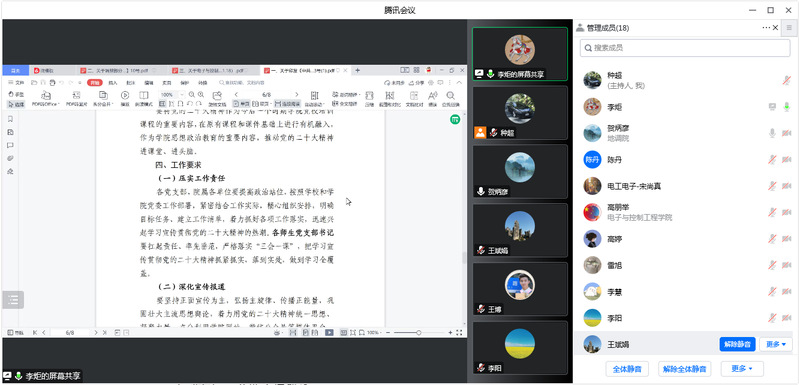Click the hamburger menu icon at top right
This screenshot has height=385, width=799.
pos(789,28)
